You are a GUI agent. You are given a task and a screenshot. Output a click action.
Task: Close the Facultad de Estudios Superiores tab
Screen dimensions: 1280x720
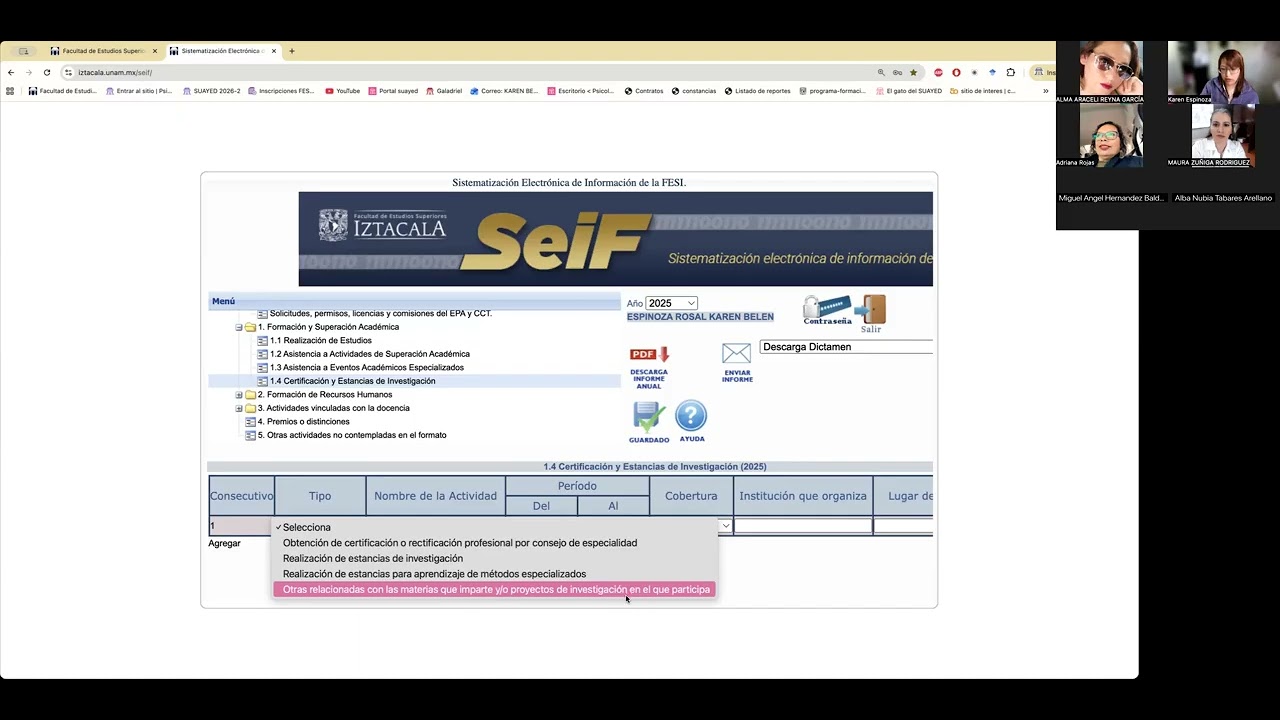point(155,51)
